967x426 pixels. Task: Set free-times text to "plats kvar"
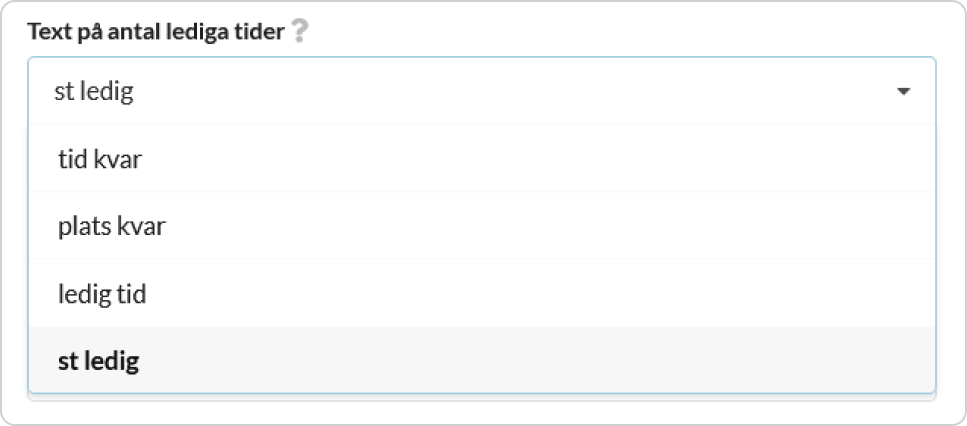pyautogui.click(x=482, y=226)
